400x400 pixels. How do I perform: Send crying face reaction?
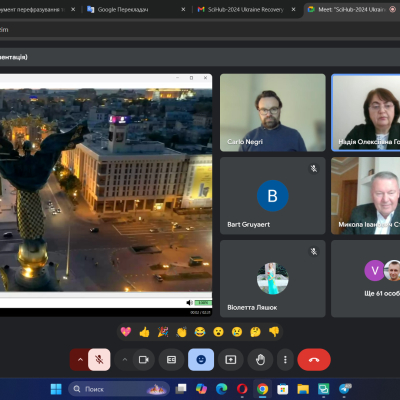click(237, 332)
